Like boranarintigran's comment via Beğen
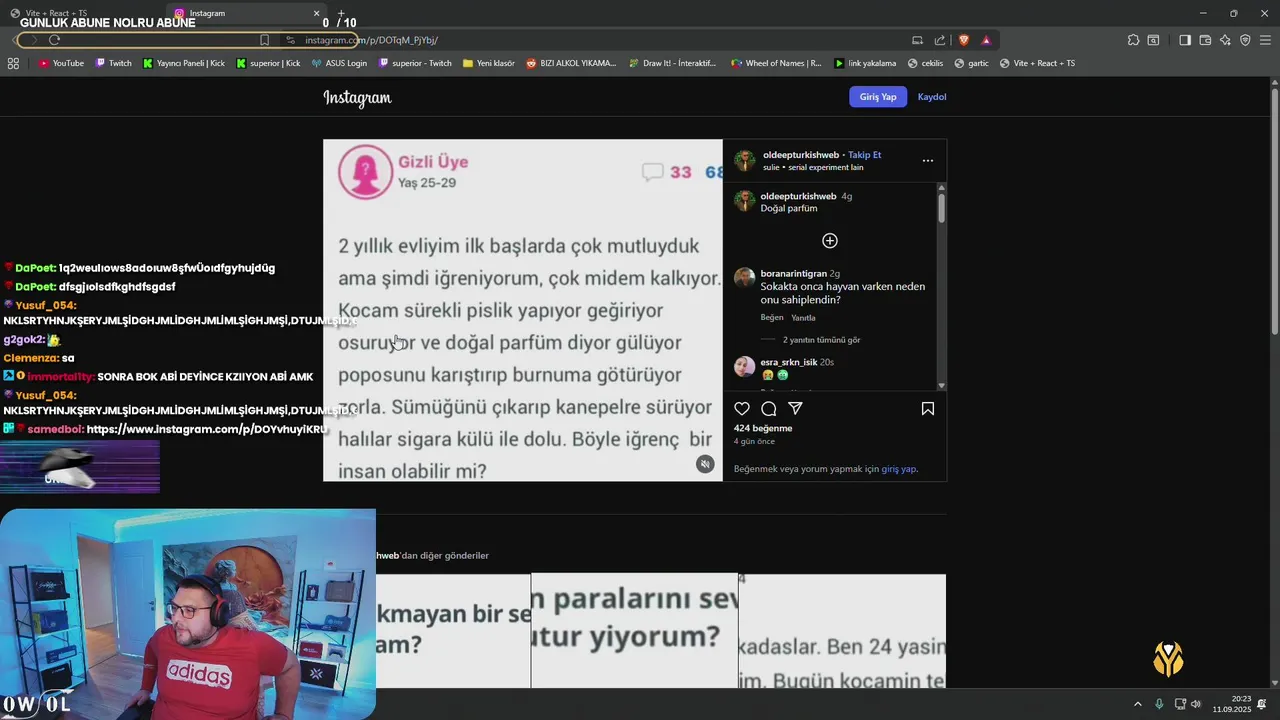The height and width of the screenshot is (720, 1280). tap(771, 318)
